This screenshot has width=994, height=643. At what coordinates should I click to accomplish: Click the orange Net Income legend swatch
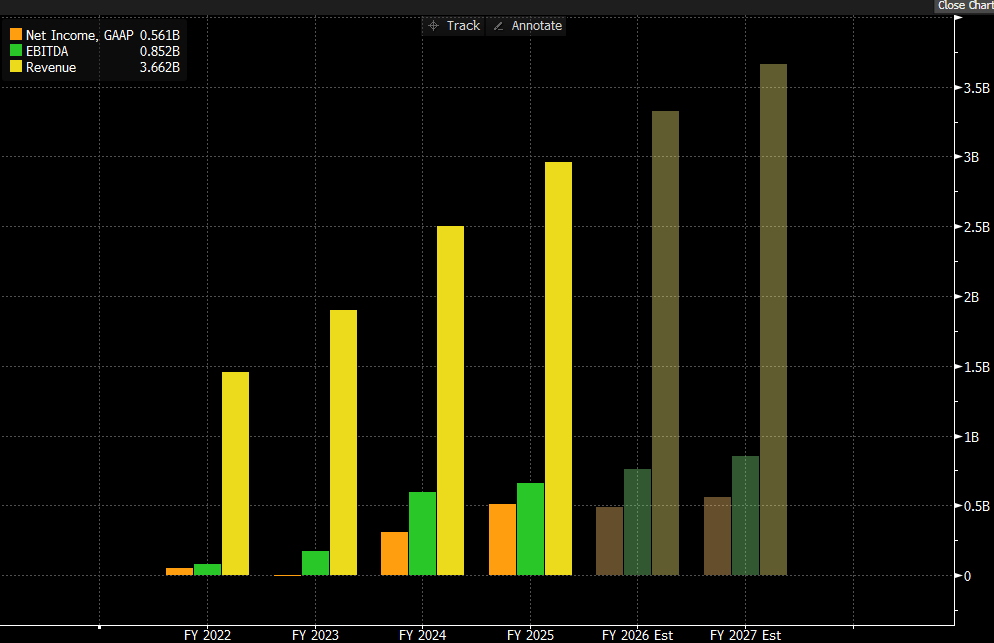click(16, 35)
